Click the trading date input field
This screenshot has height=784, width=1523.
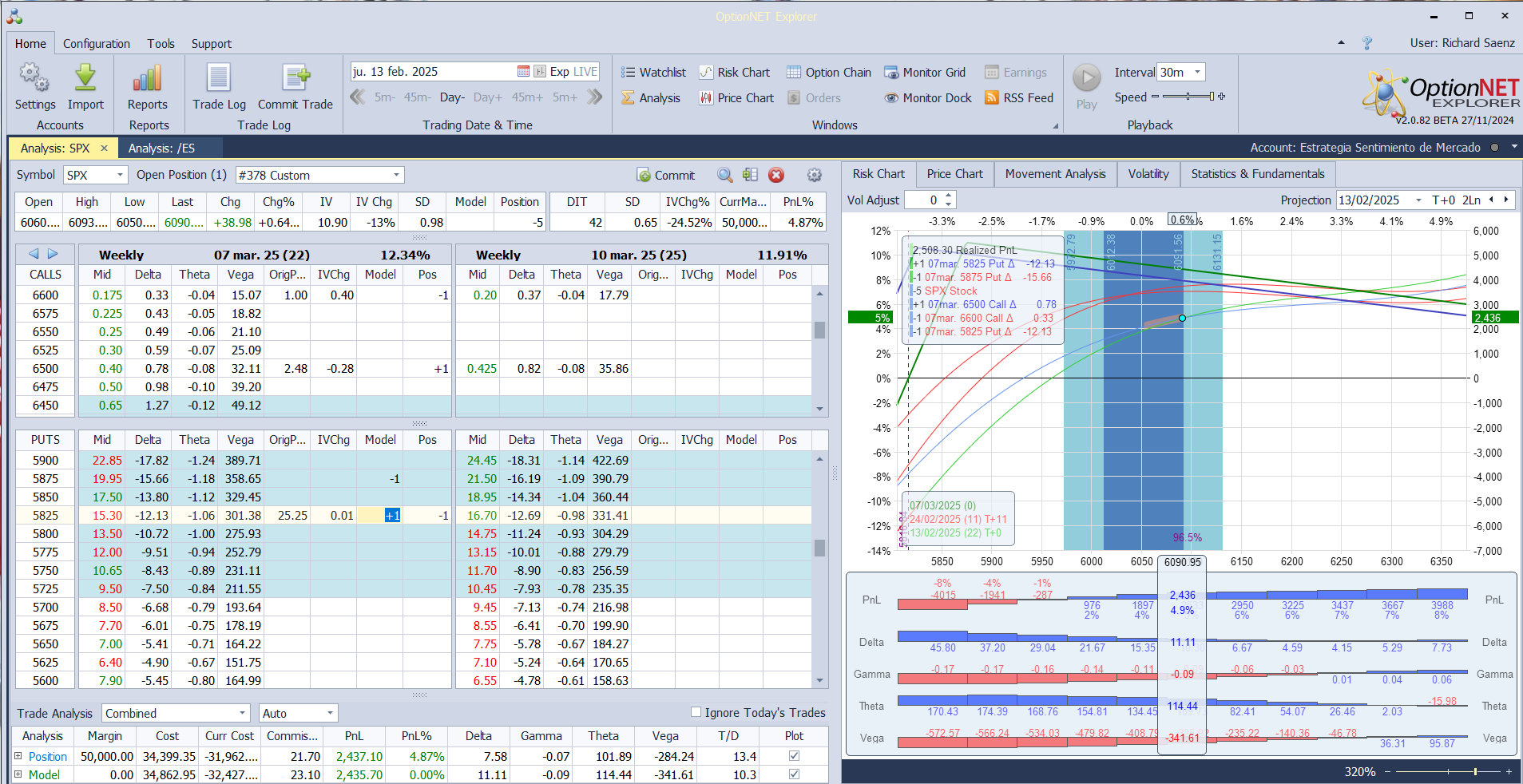pos(431,72)
